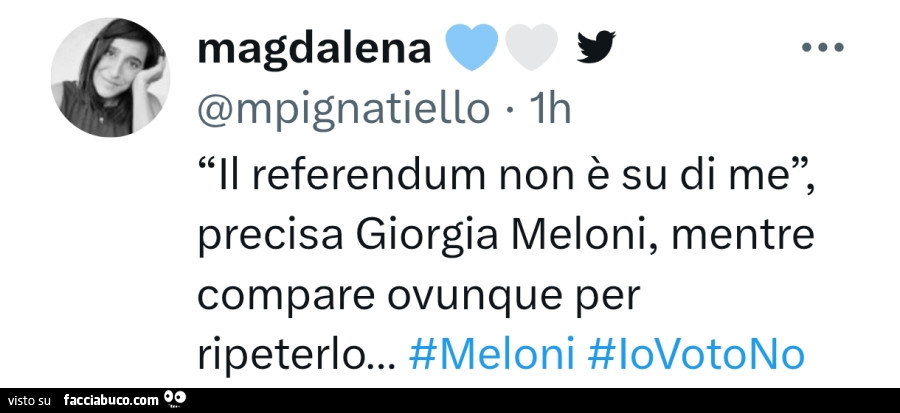
Task: Open the three-dot more options menu
Action: [823, 47]
